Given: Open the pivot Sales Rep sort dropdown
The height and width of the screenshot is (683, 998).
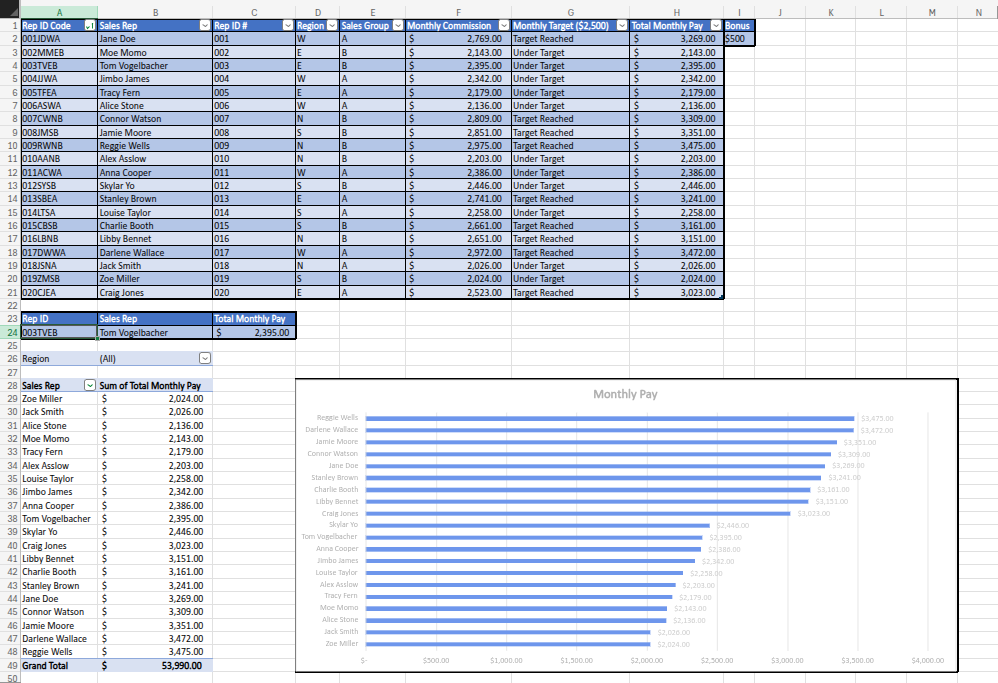Looking at the screenshot, I should coord(90,385).
